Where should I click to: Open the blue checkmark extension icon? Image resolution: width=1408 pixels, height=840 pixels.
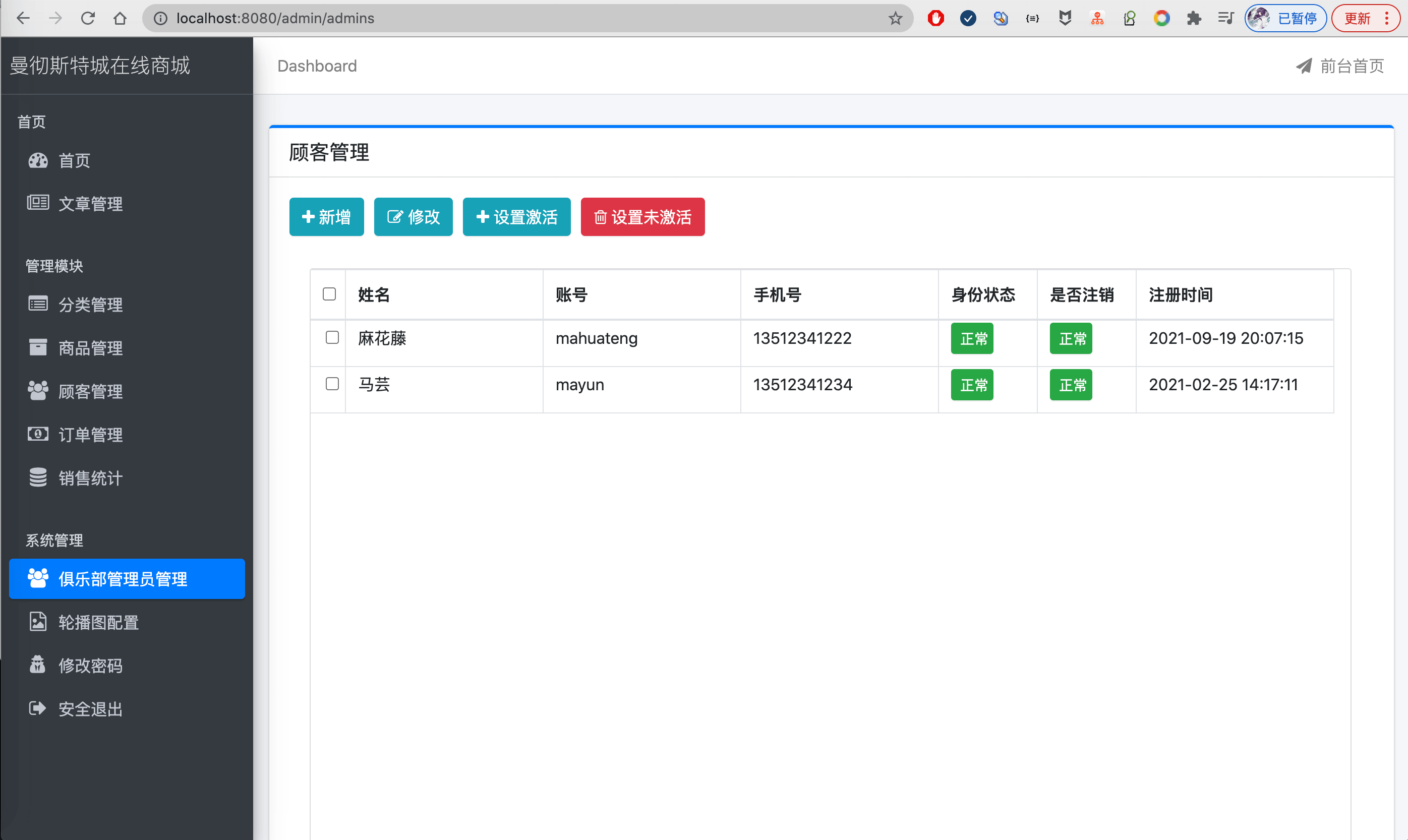coord(968,18)
